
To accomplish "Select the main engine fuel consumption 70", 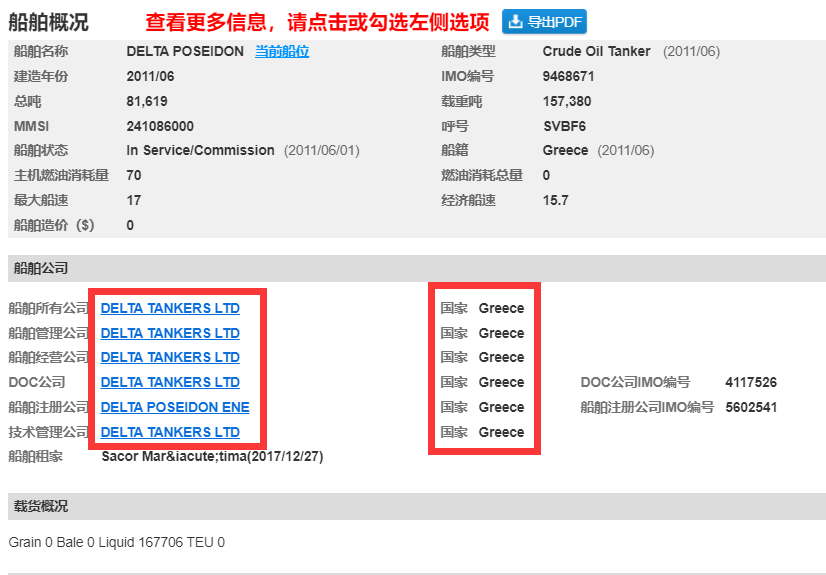I will pyautogui.click(x=134, y=175).
